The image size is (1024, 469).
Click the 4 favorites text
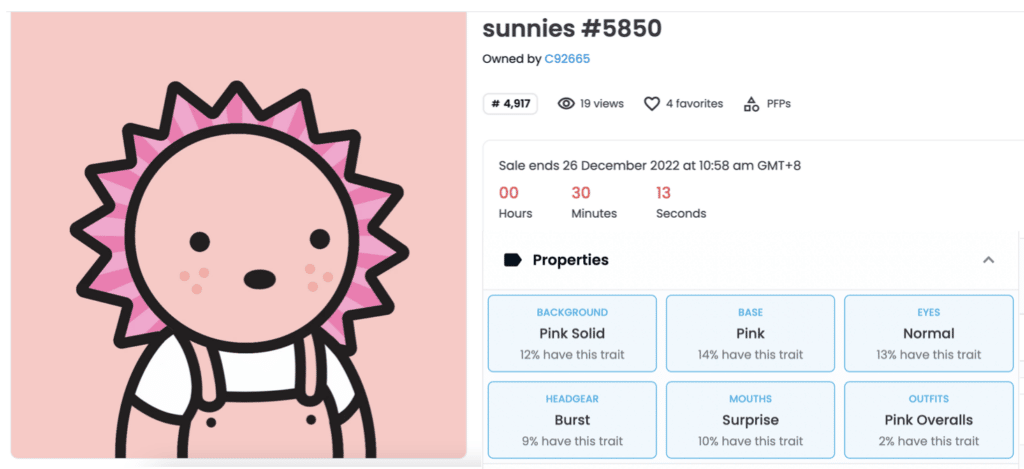(x=694, y=104)
